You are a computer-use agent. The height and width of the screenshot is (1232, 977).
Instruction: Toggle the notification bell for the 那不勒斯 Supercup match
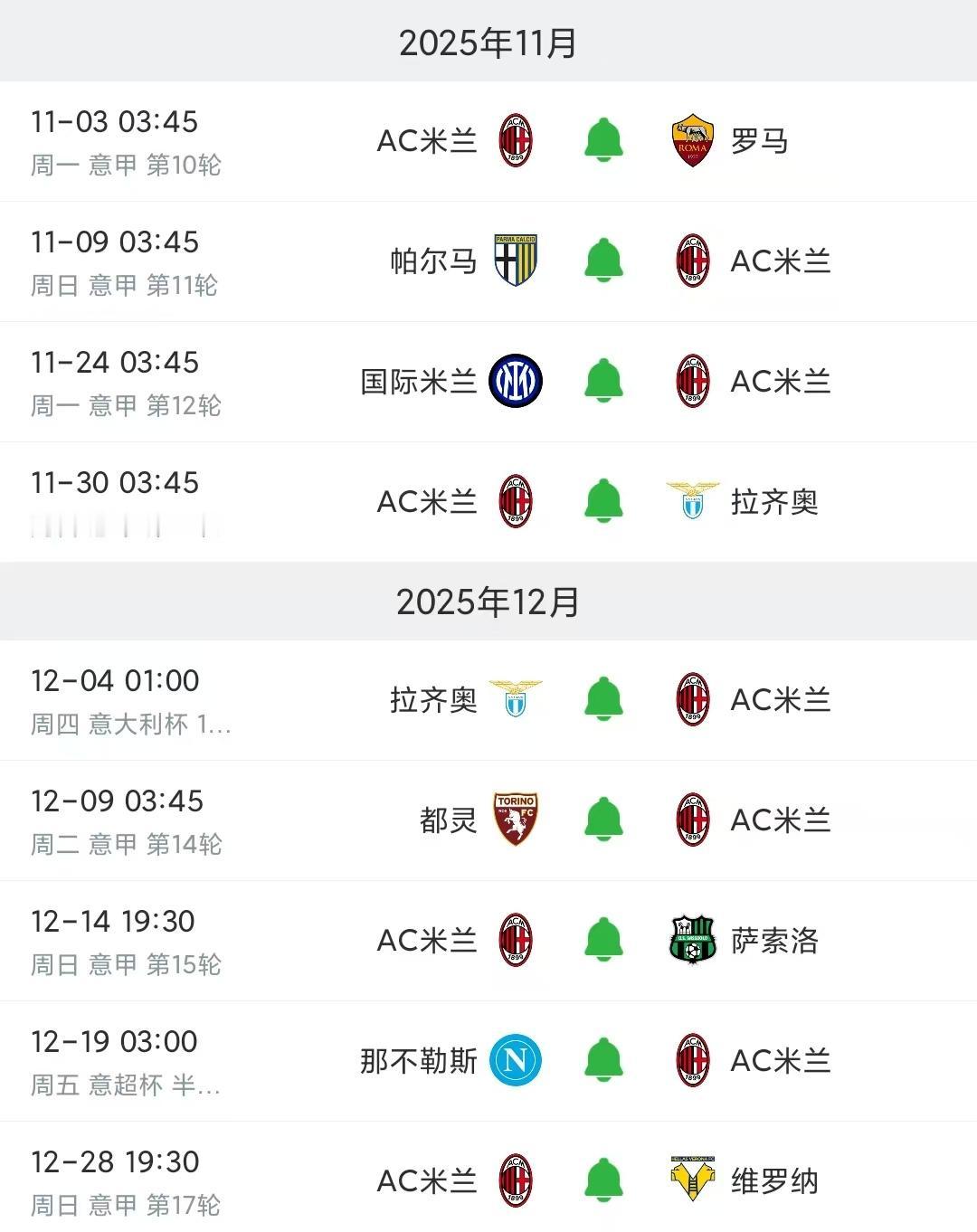pyautogui.click(x=603, y=1060)
